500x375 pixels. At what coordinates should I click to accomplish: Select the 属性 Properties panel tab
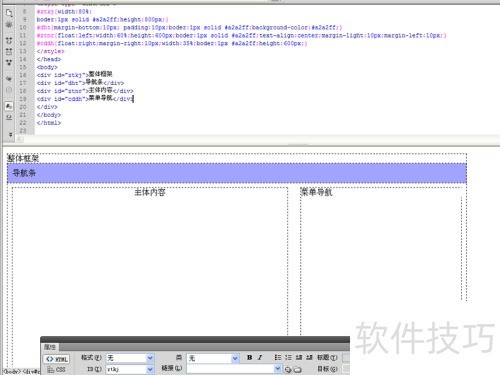50,347
